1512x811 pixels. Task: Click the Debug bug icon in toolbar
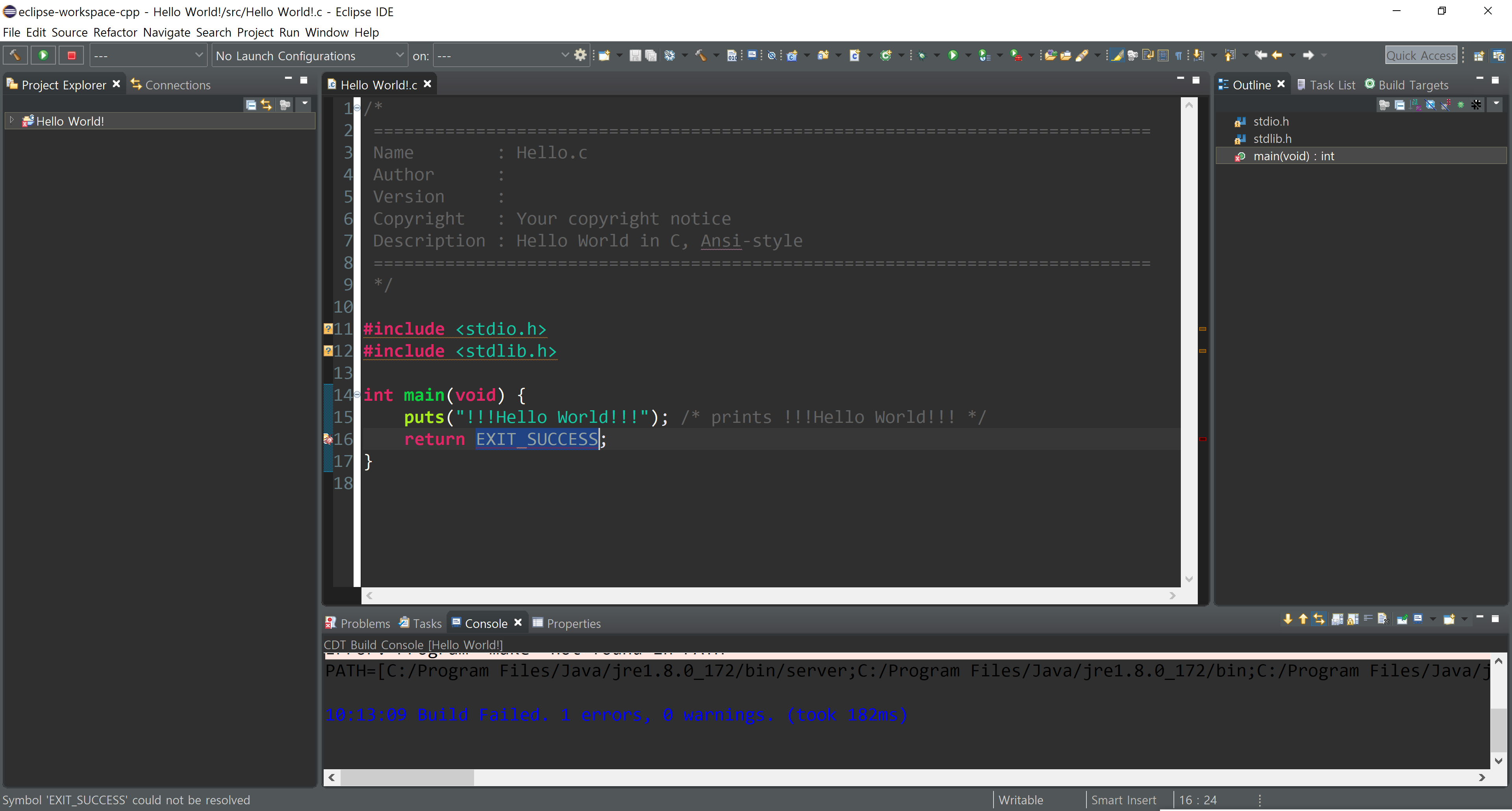tap(921, 56)
